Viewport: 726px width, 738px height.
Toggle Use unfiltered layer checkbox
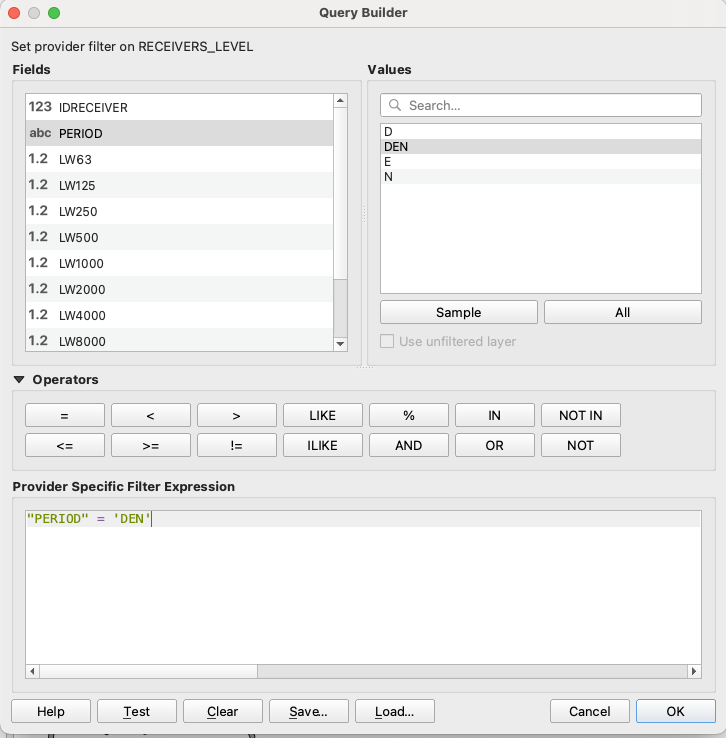point(387,341)
